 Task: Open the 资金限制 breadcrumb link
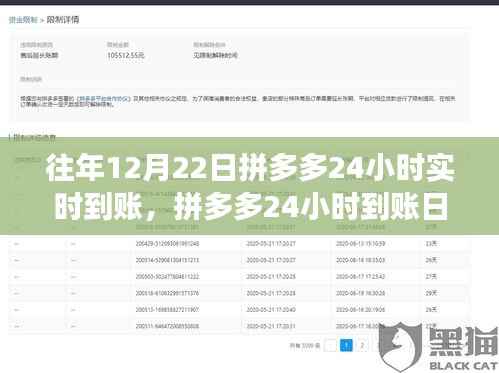(x=23, y=20)
